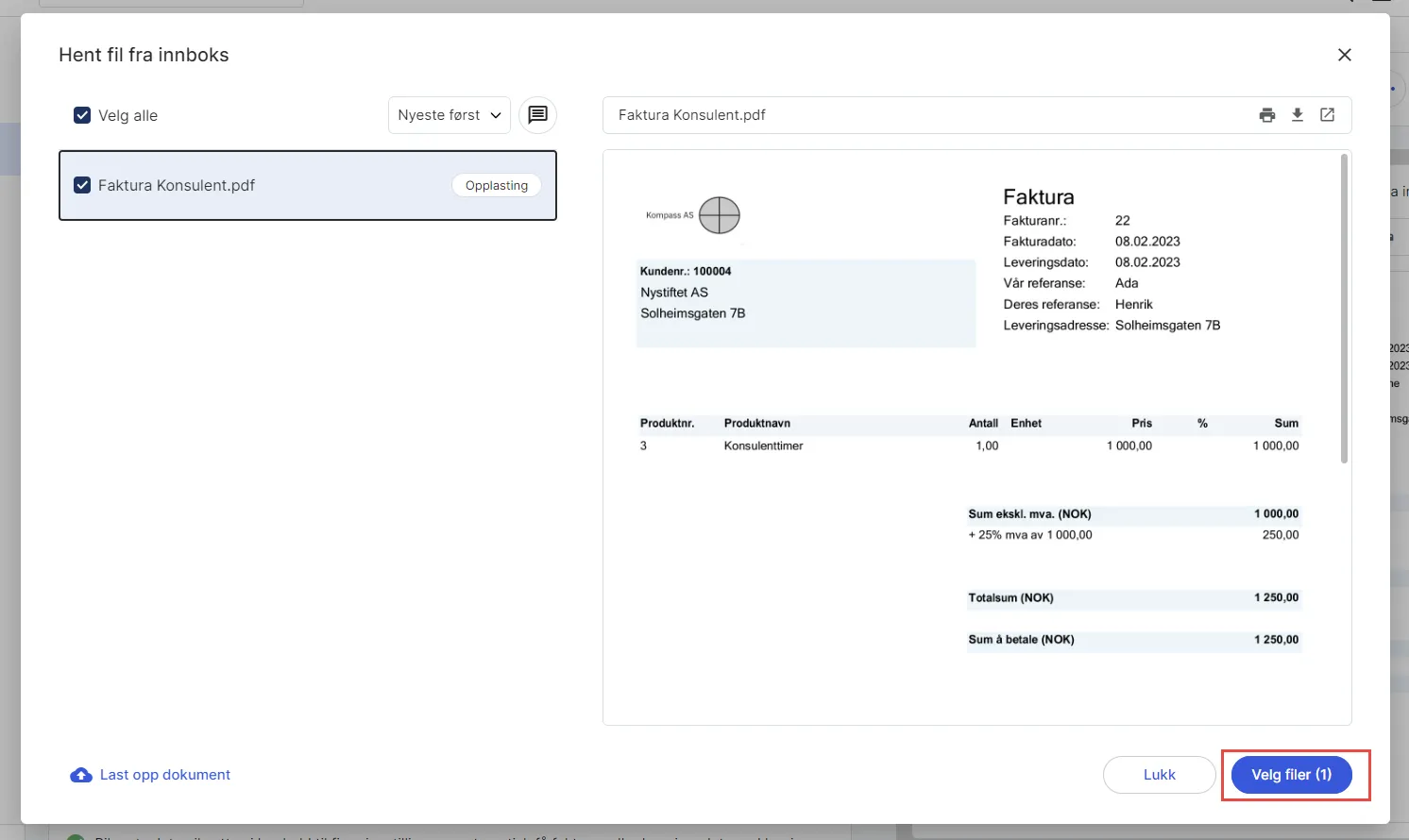The height and width of the screenshot is (840, 1409).
Task: Select the Faktura Konsulent.pdf file row
Action: 308,185
